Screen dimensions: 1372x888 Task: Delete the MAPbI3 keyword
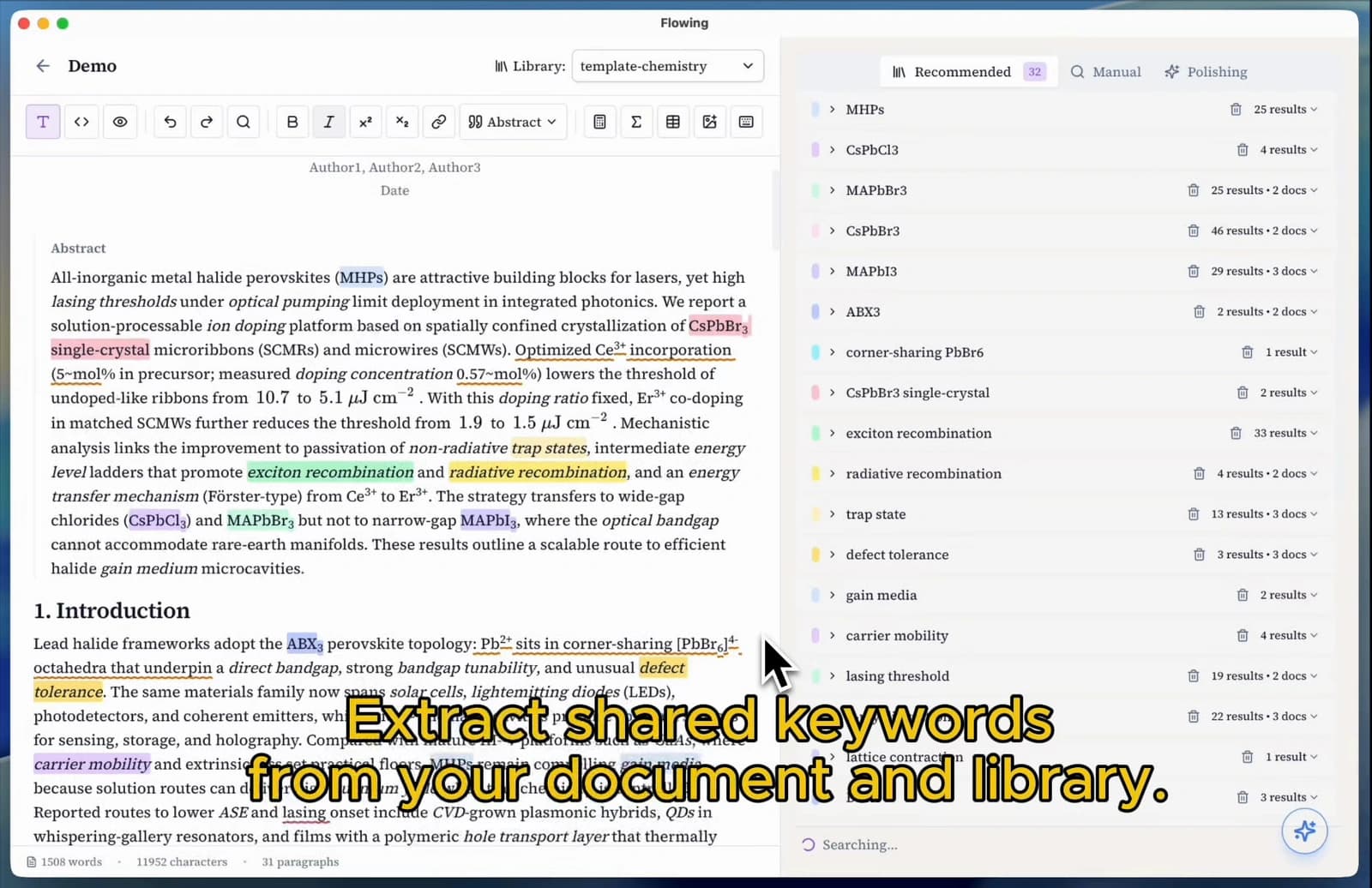click(x=1193, y=271)
